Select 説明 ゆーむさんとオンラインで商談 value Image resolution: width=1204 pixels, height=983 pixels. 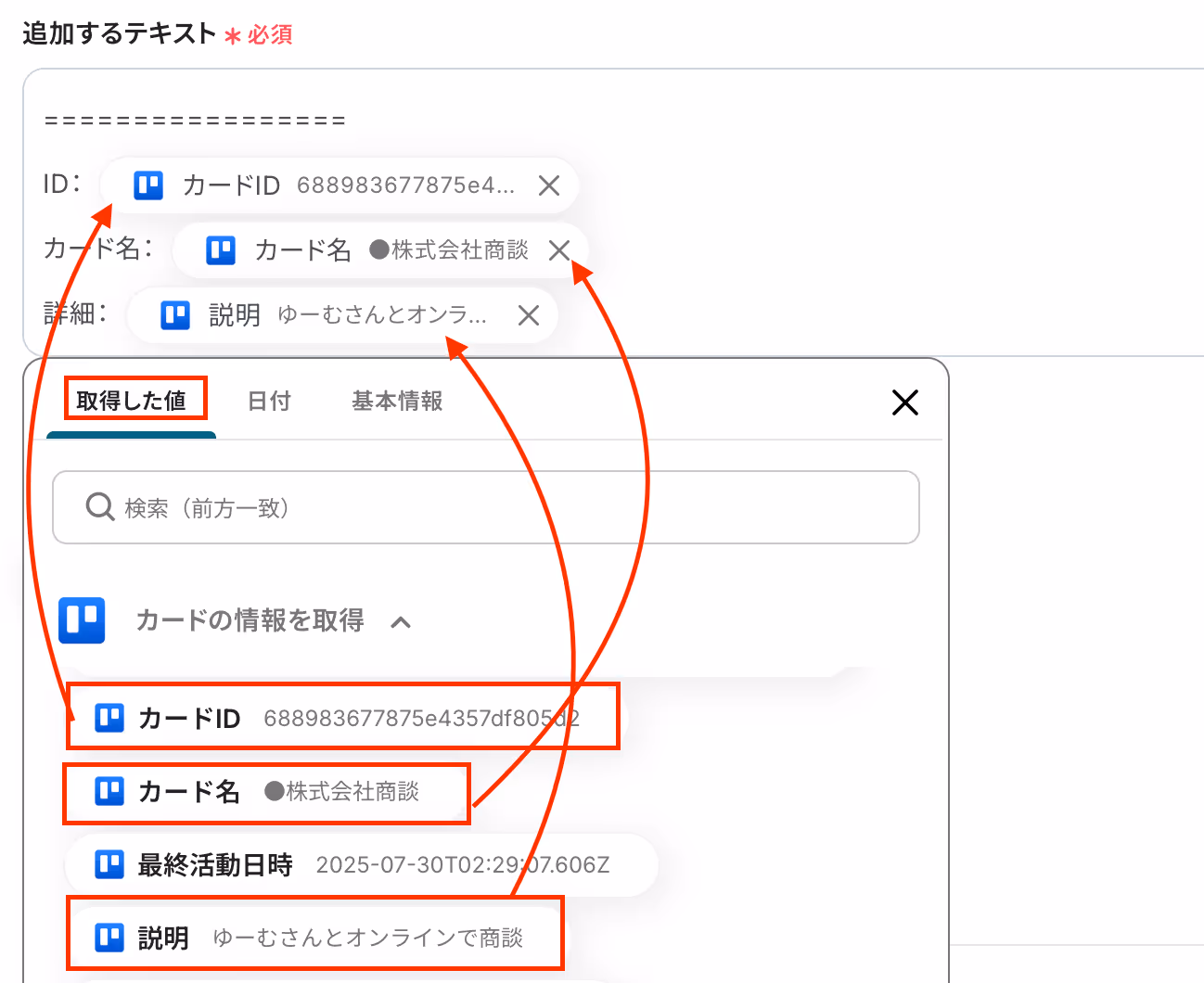(314, 938)
